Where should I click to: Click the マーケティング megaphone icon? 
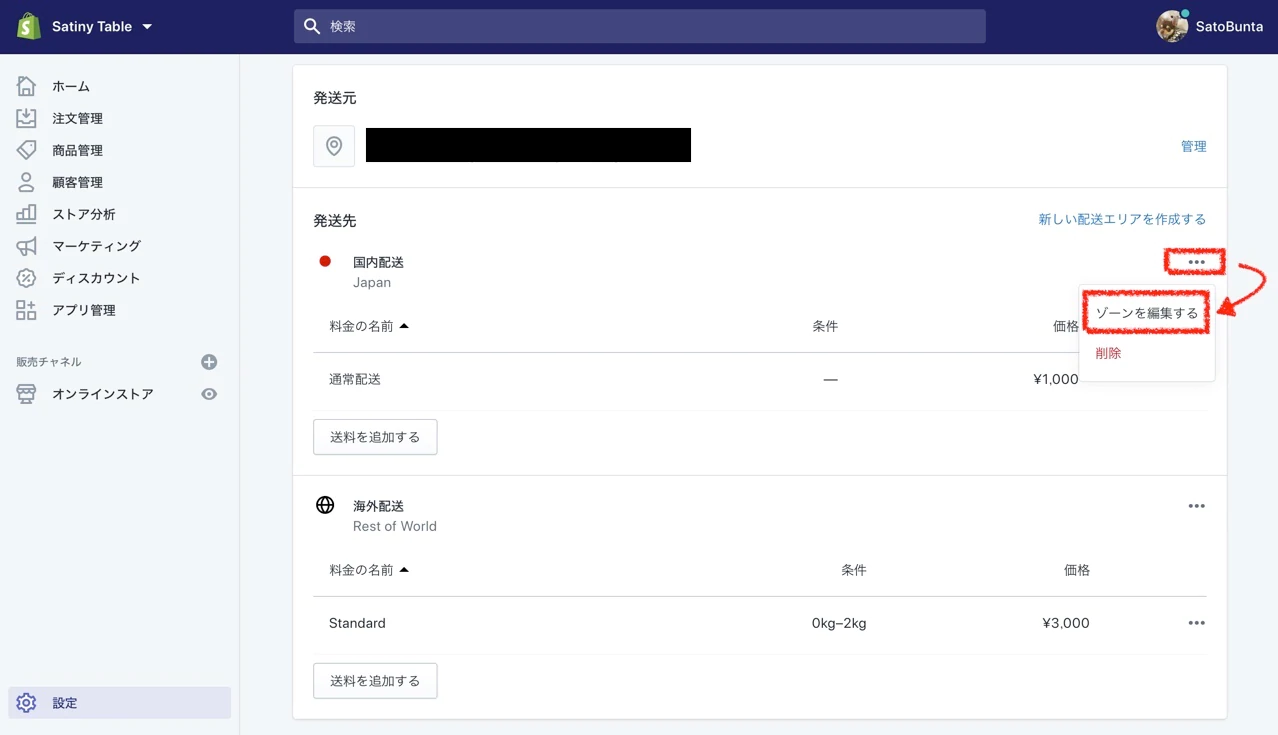click(26, 246)
